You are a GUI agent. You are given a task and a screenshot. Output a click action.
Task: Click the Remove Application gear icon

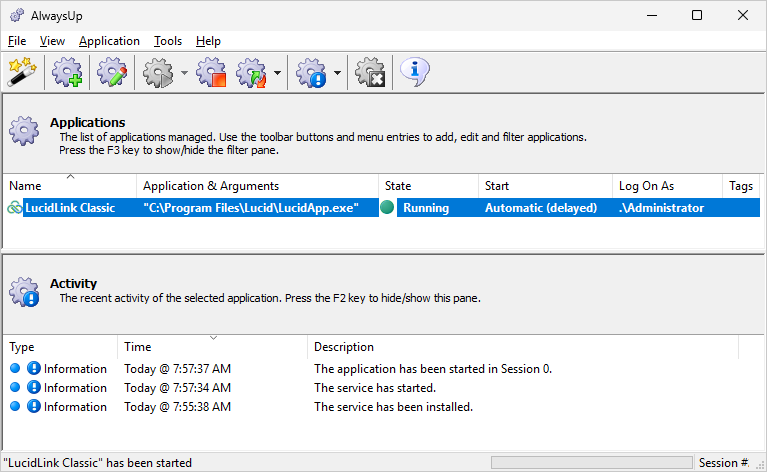click(x=370, y=72)
